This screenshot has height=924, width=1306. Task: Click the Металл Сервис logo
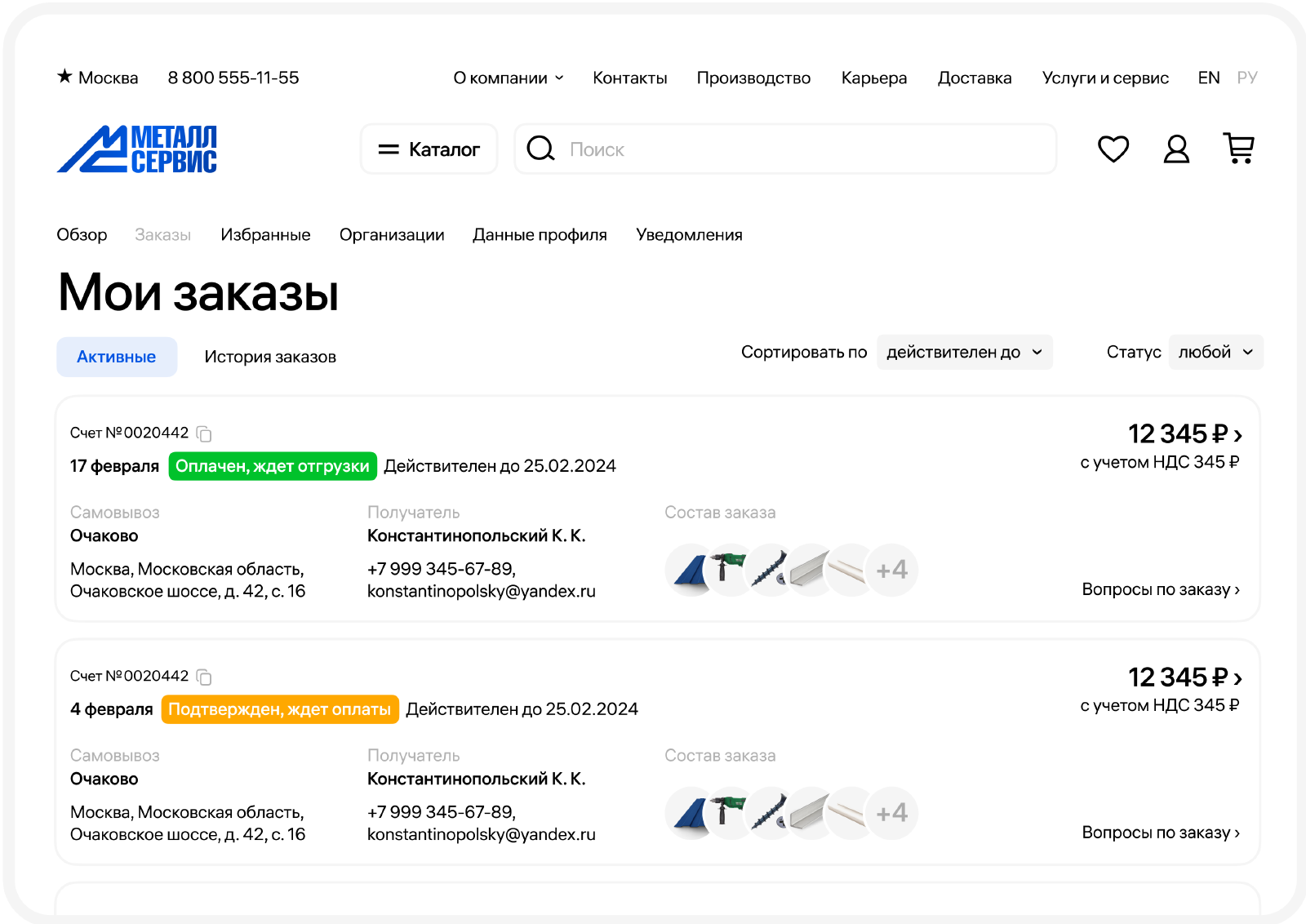pyautogui.click(x=137, y=149)
